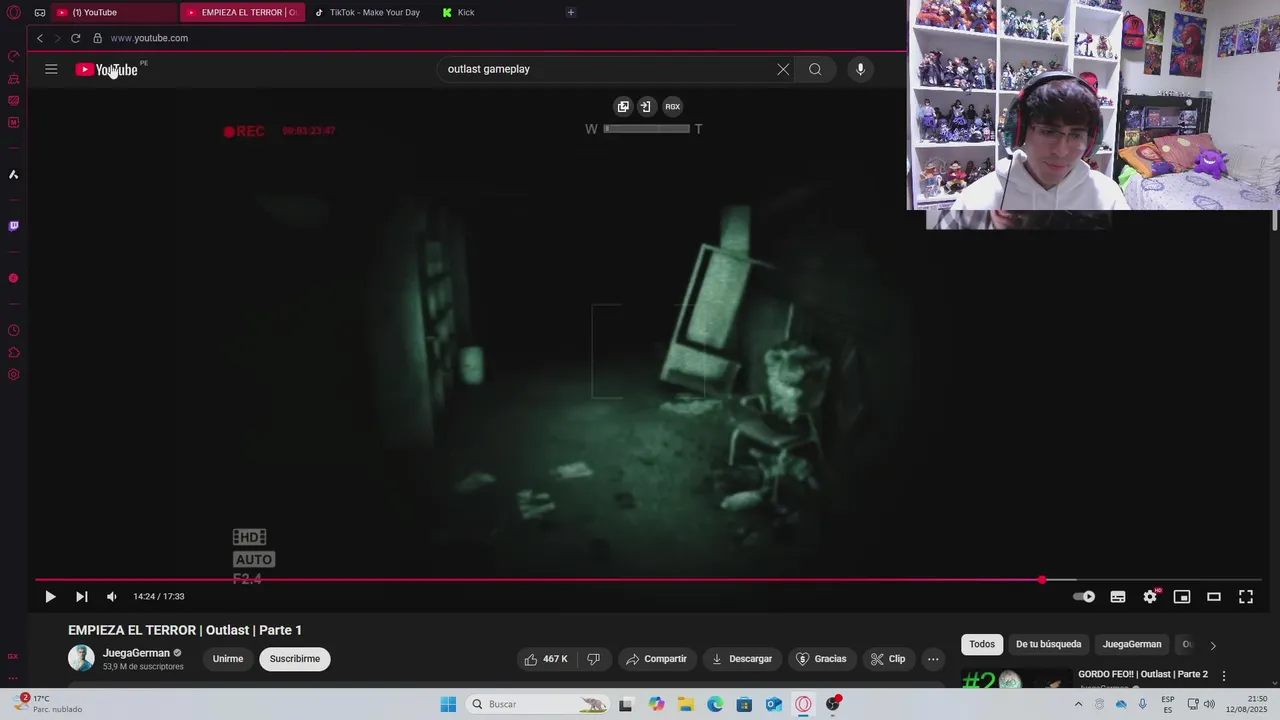Open video pop-out detach icon
Viewport: 1280px width, 720px height.
click(x=623, y=106)
